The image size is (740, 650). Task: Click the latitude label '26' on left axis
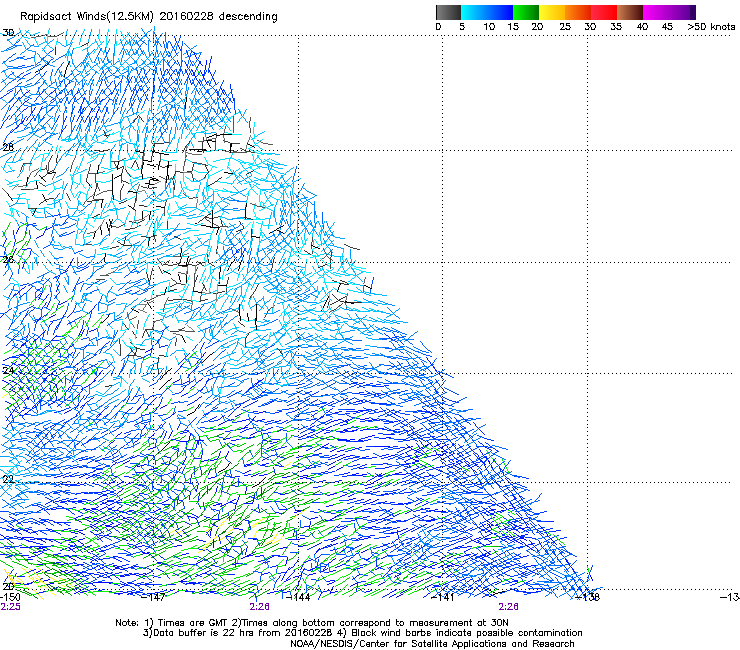click(x=8, y=260)
